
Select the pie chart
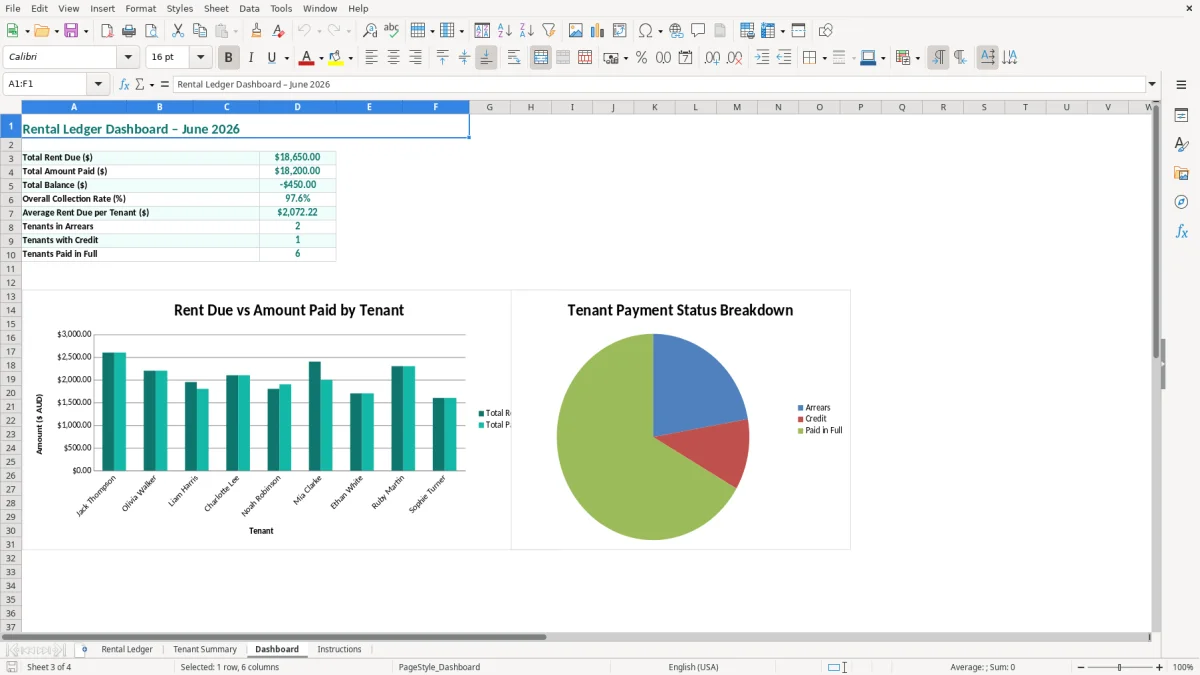(x=653, y=437)
